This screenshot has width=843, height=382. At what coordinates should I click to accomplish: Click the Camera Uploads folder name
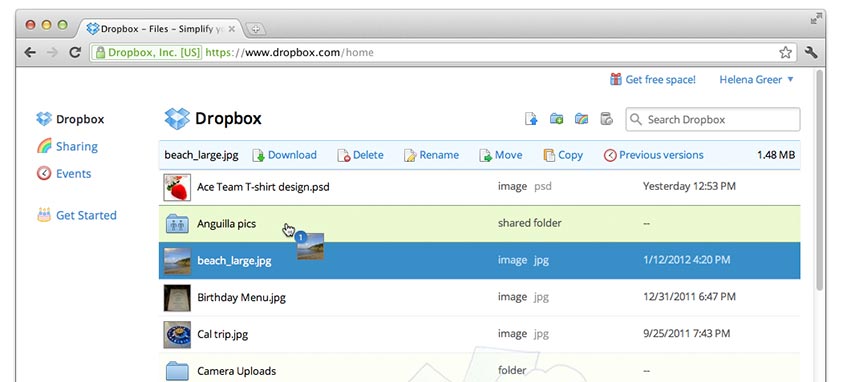[x=236, y=371]
